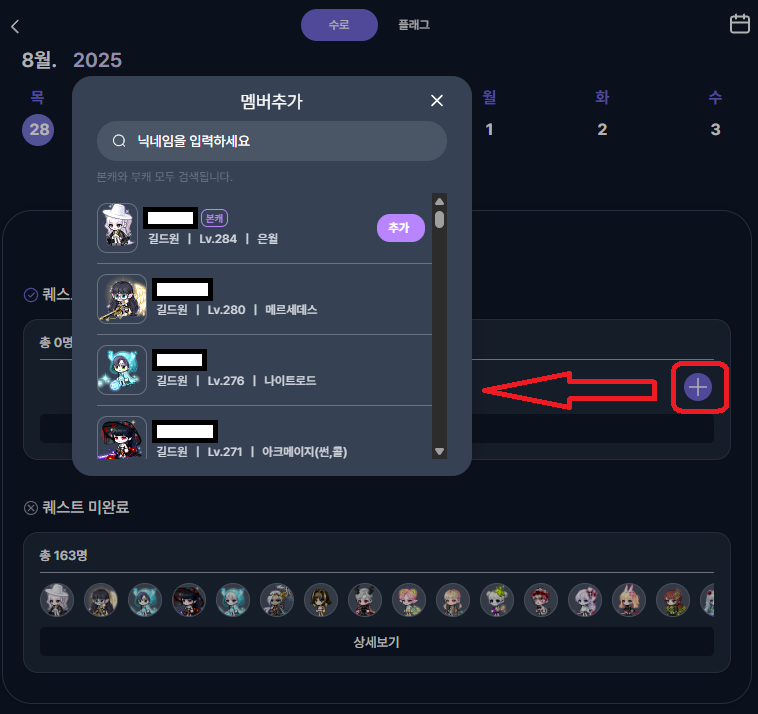Click the 본캐 badge label

point(214,218)
